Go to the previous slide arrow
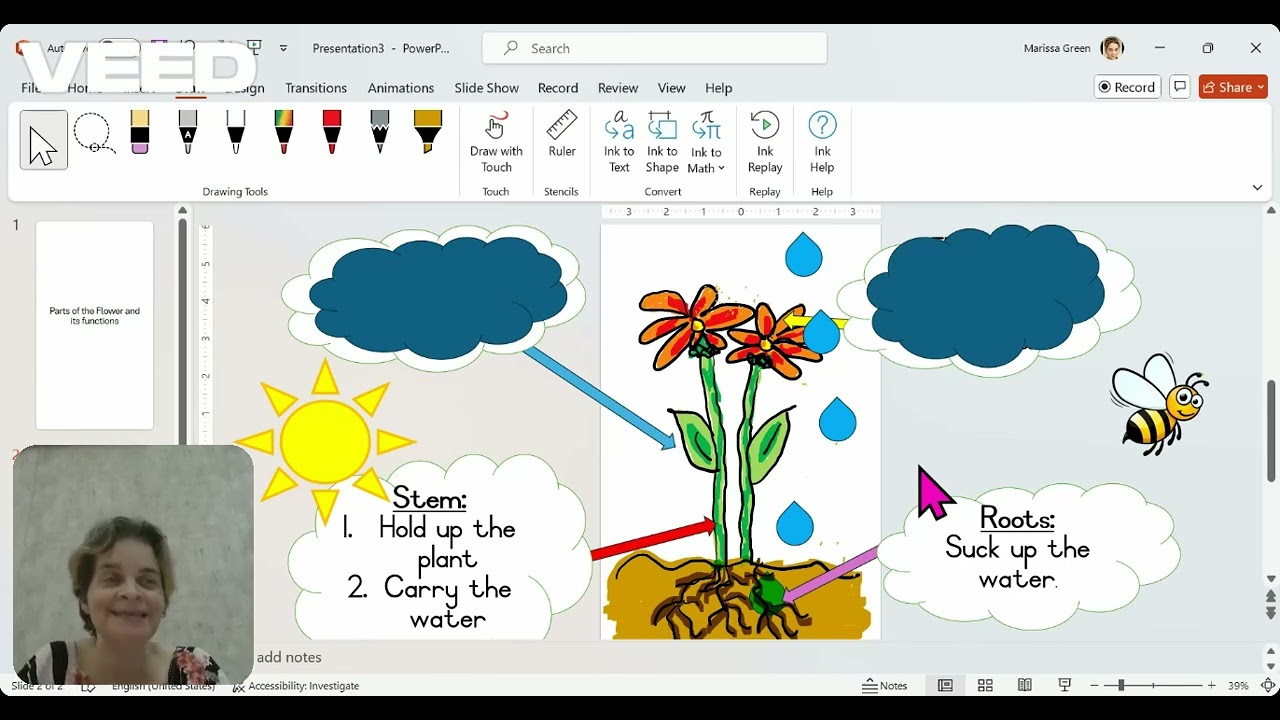 click(1271, 597)
